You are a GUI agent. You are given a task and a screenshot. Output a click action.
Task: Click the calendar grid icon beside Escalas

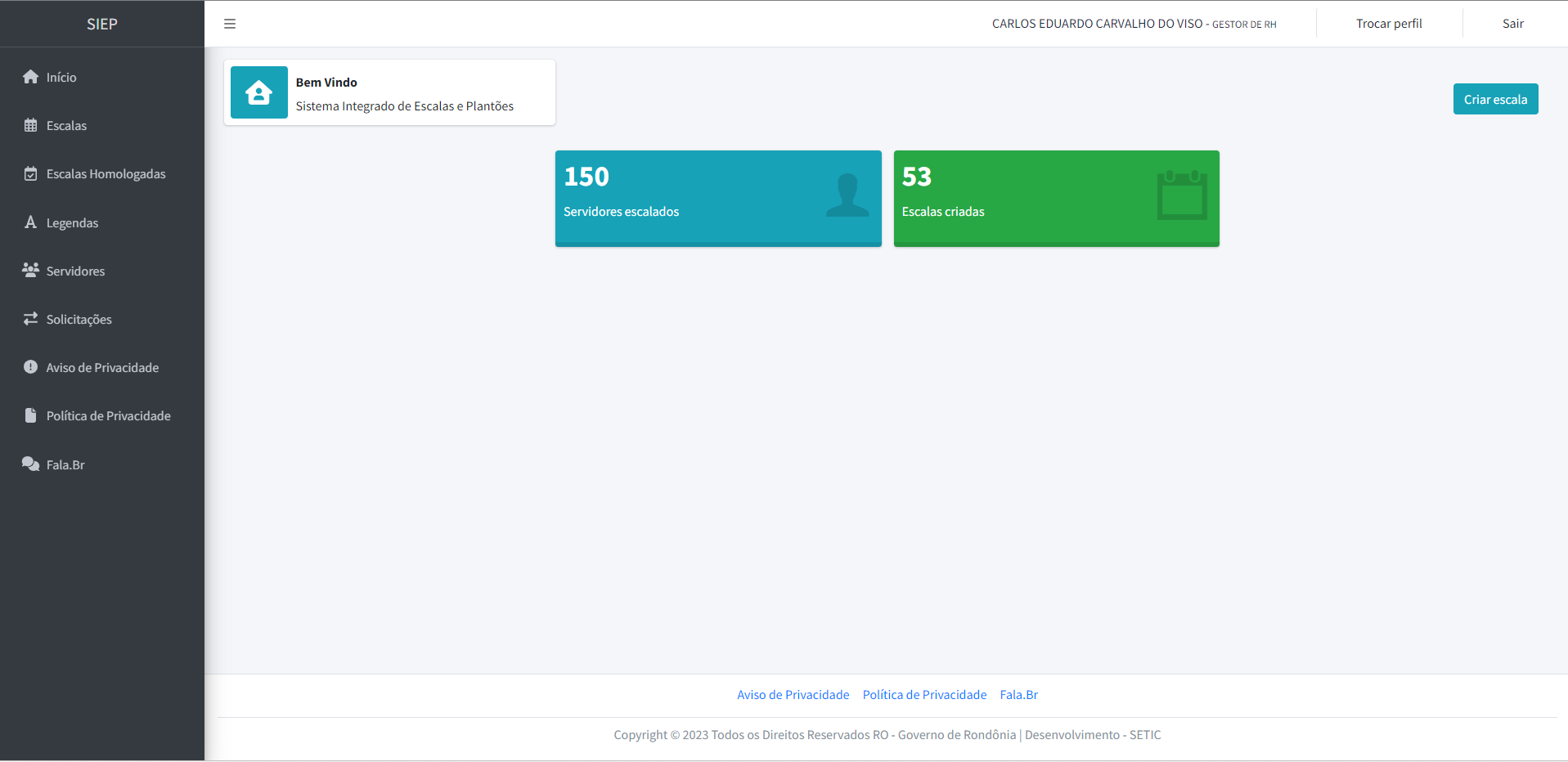31,125
